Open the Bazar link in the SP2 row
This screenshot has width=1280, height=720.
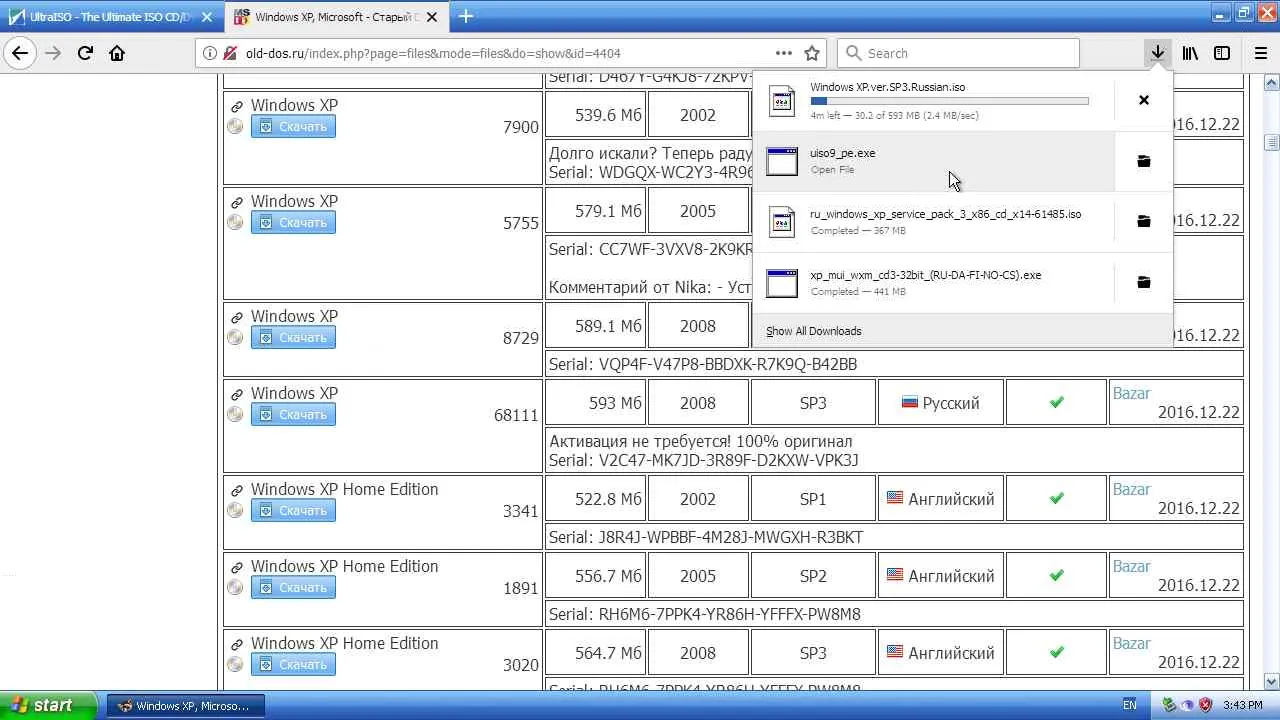click(1131, 567)
